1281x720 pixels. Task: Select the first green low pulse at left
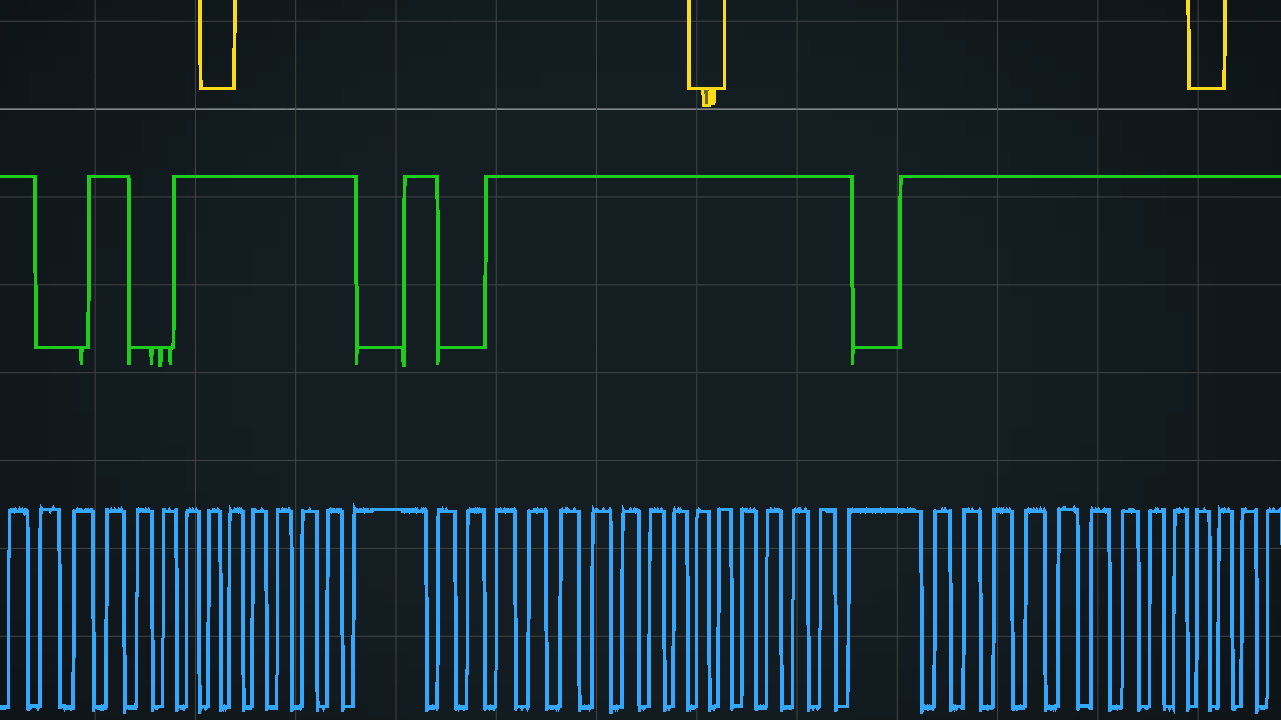point(62,262)
